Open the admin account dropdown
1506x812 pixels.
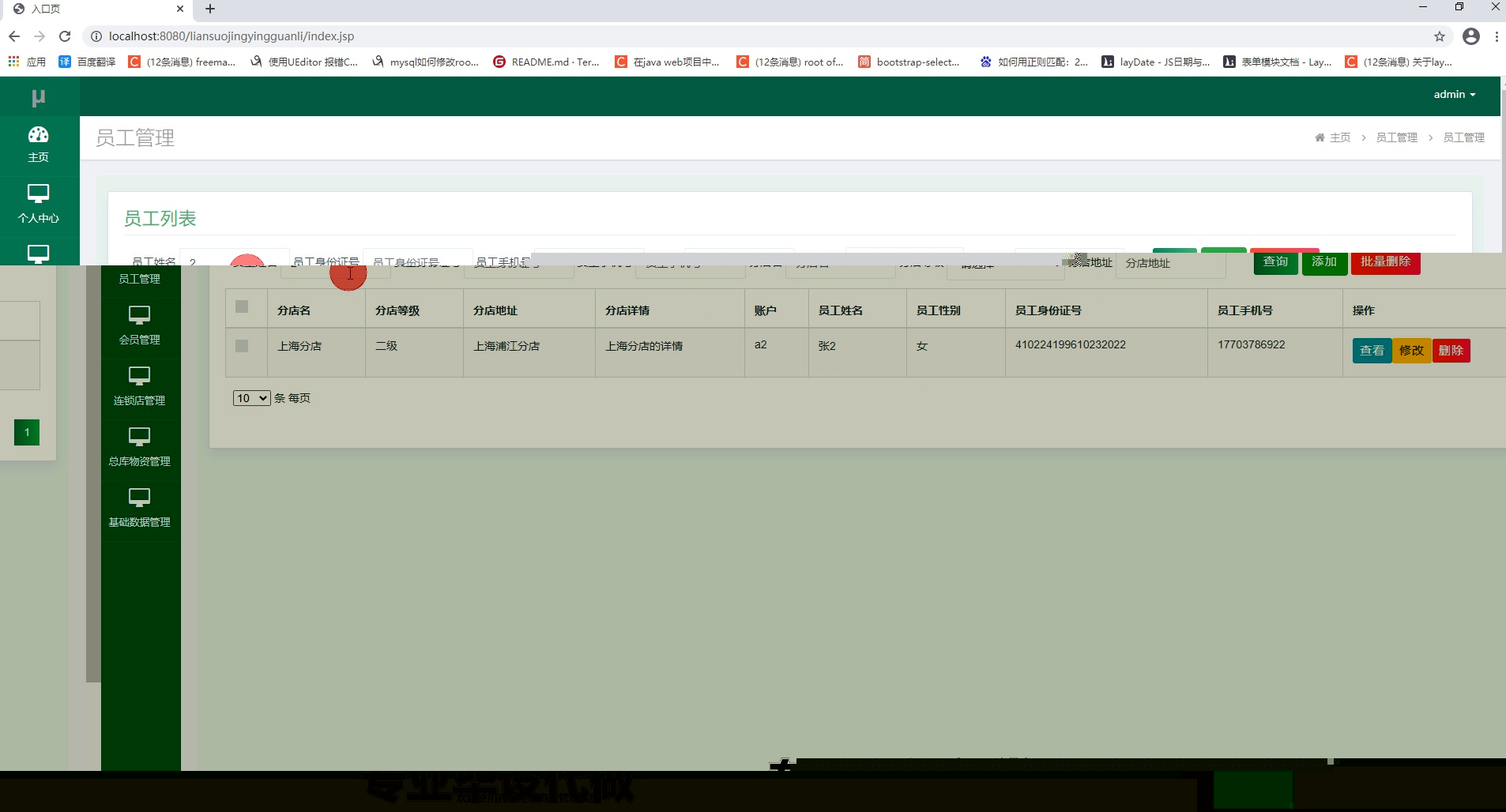pyautogui.click(x=1455, y=94)
